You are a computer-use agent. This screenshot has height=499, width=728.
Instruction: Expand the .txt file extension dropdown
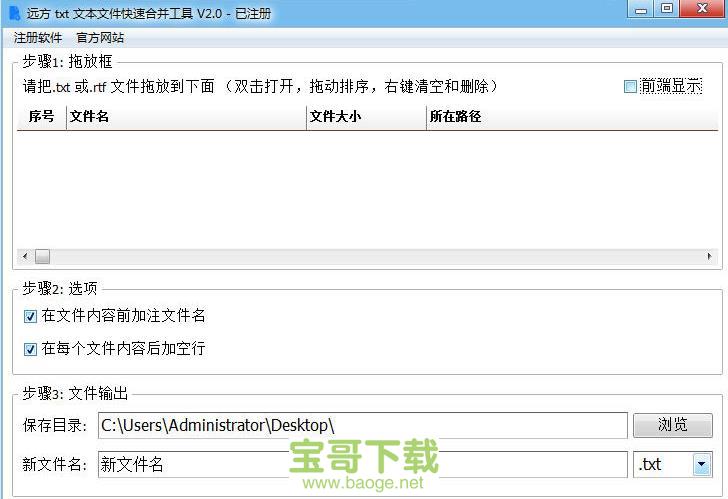[x=701, y=465]
